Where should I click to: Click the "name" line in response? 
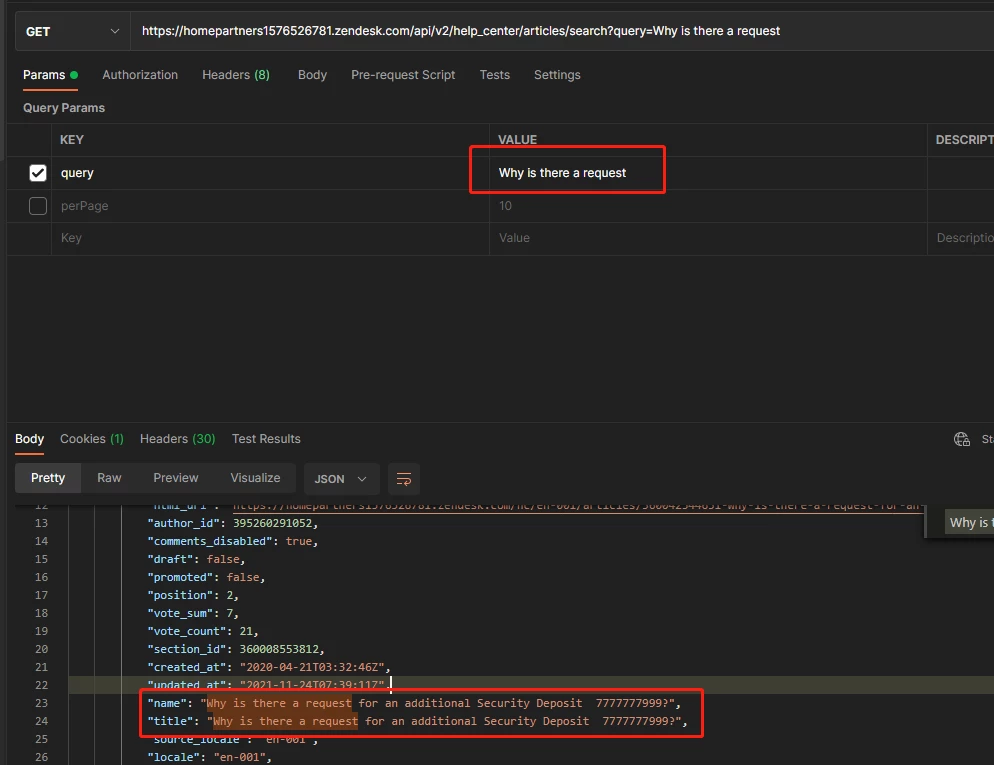[414, 703]
